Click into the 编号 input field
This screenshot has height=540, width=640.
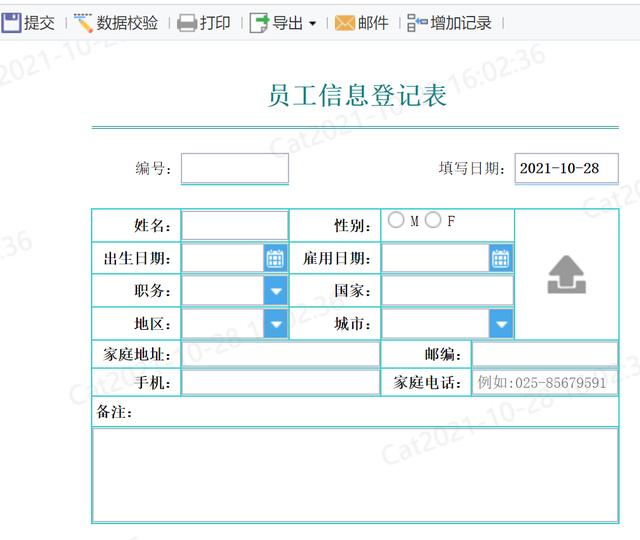tap(235, 168)
